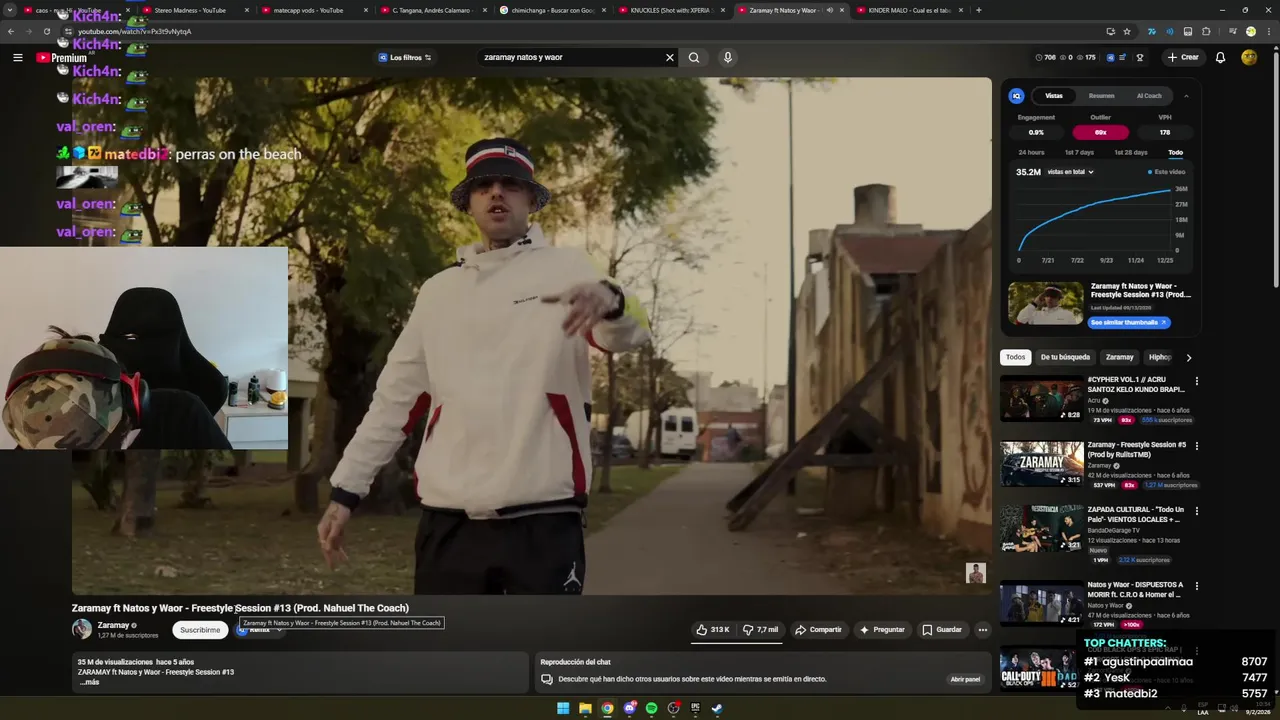The height and width of the screenshot is (720, 1280).
Task: Open new browser tab with plus
Action: click(x=978, y=10)
